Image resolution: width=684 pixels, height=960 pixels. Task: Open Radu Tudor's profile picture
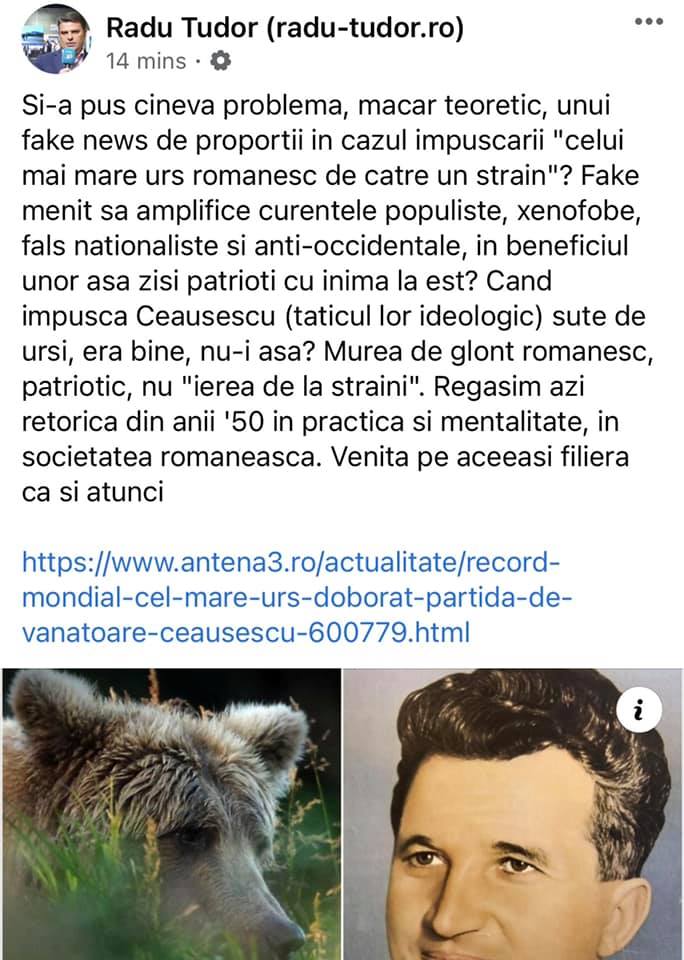coord(57,40)
